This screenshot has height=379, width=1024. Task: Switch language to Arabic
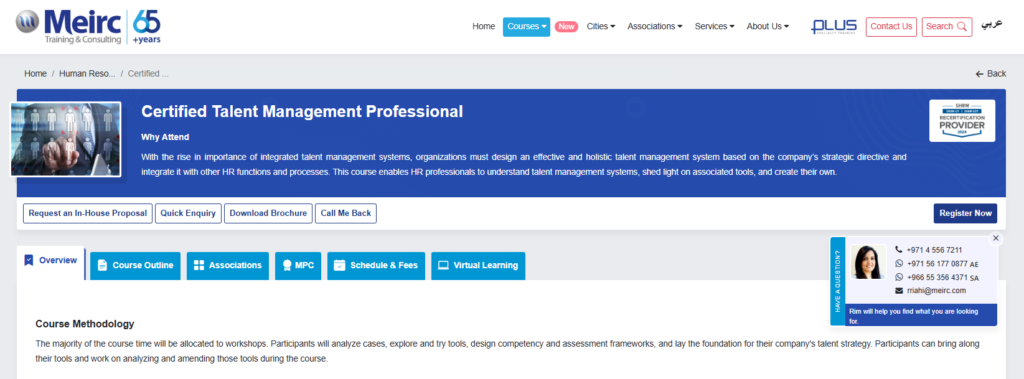point(991,25)
